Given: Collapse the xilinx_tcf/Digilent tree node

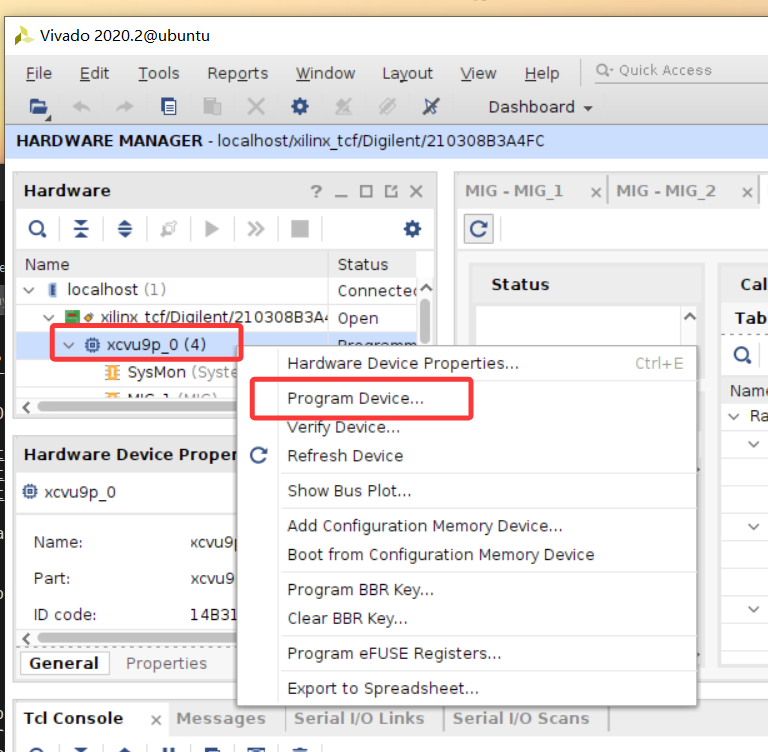Looking at the screenshot, I should click(x=49, y=317).
